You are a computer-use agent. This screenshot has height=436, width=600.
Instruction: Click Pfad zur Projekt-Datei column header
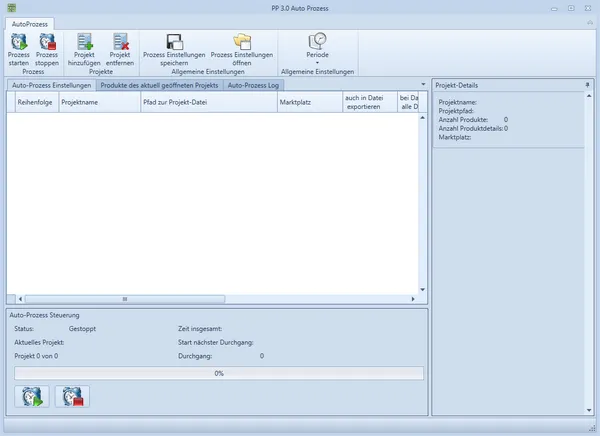209,102
